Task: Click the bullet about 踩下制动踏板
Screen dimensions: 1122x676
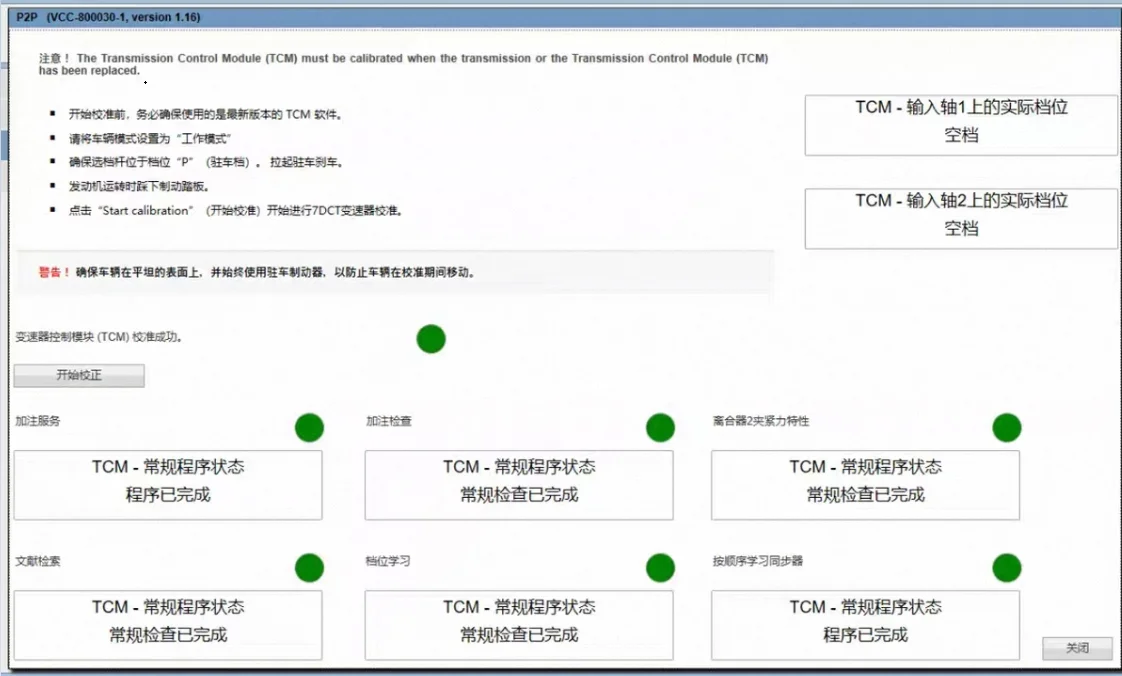Action: coord(140,187)
